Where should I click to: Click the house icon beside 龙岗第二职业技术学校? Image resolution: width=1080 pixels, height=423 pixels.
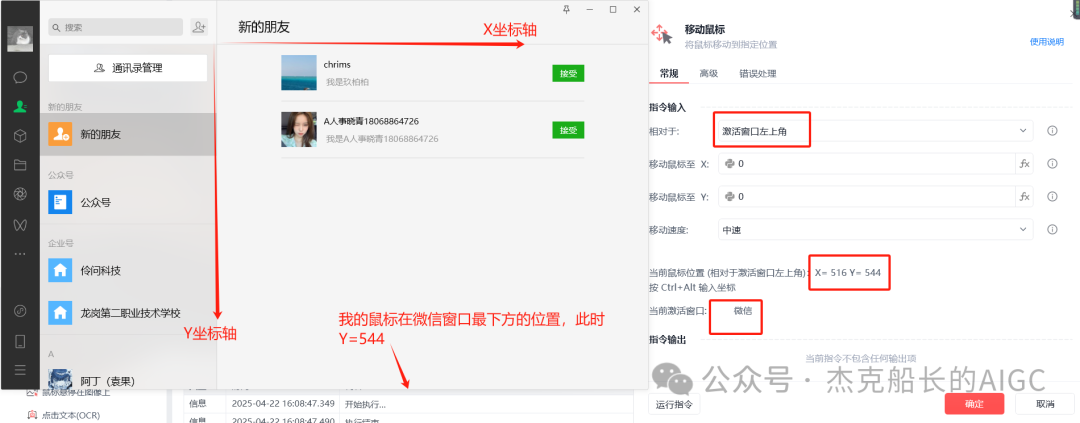(61, 313)
